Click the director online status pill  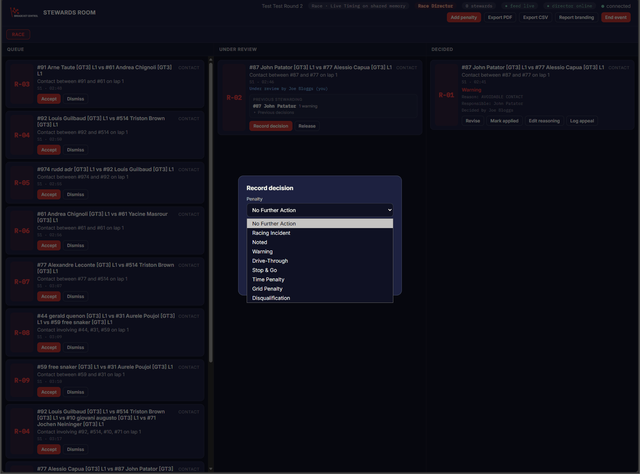pyautogui.click(x=569, y=6)
